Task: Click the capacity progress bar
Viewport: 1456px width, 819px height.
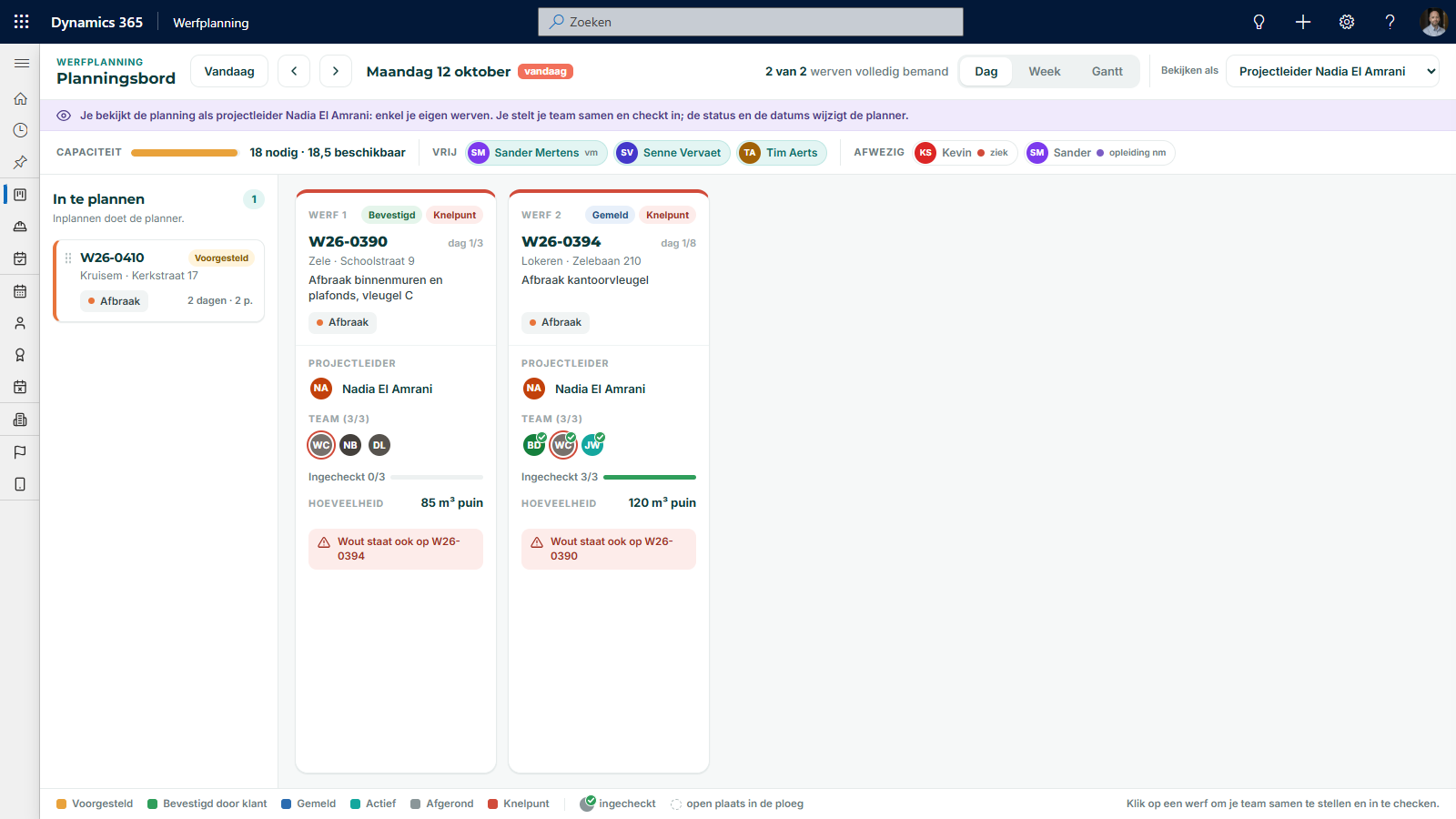Action: point(185,153)
